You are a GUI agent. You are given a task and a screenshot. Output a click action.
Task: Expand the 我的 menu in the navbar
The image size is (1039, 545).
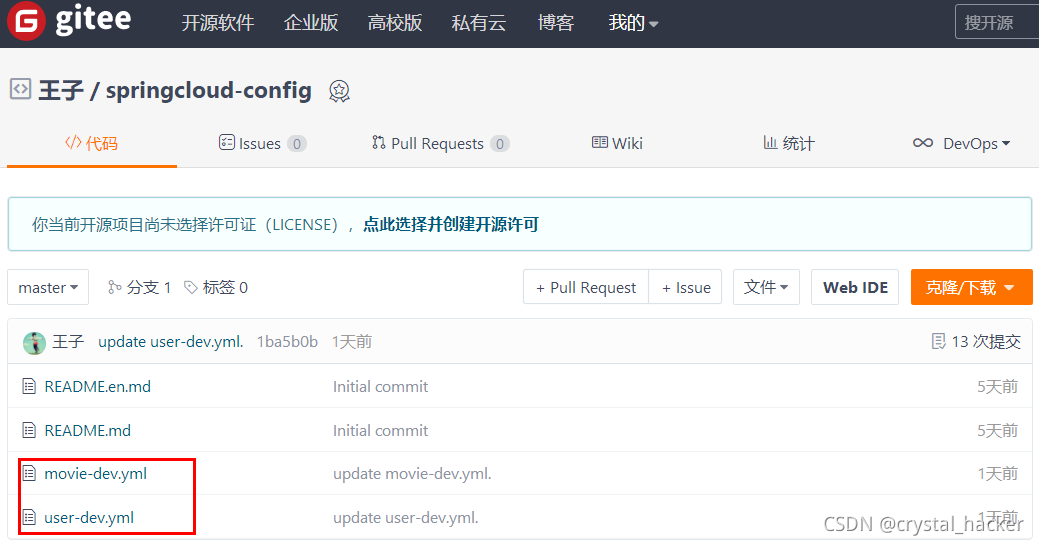pyautogui.click(x=633, y=23)
